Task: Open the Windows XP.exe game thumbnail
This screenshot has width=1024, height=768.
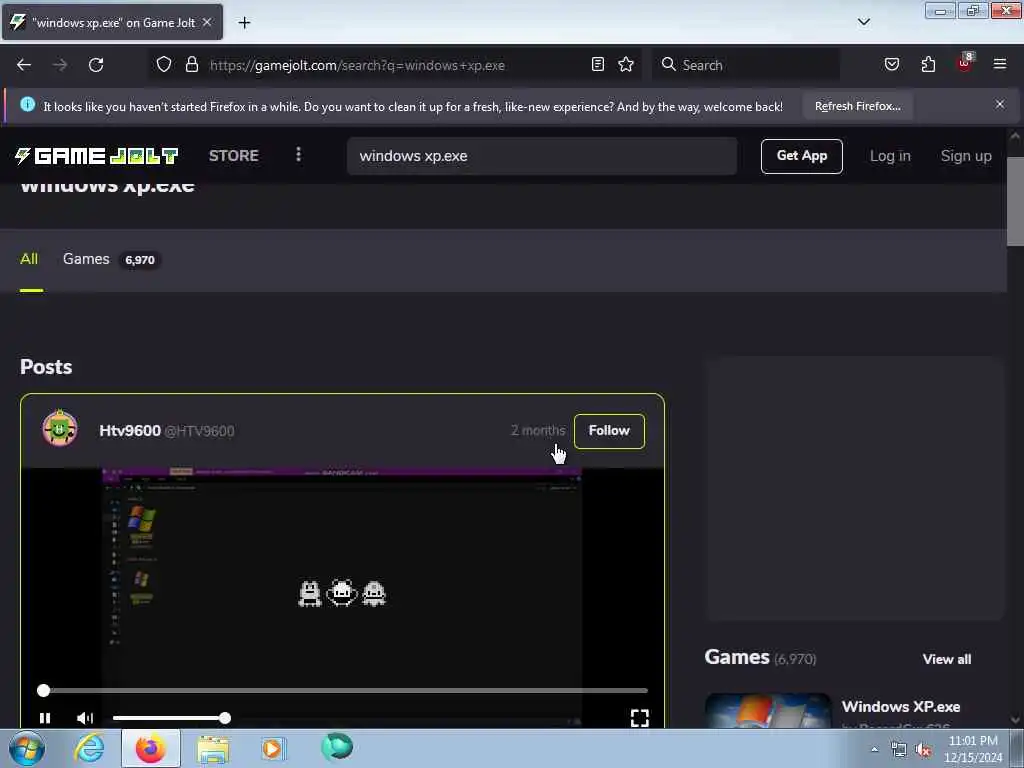Action: [768, 711]
